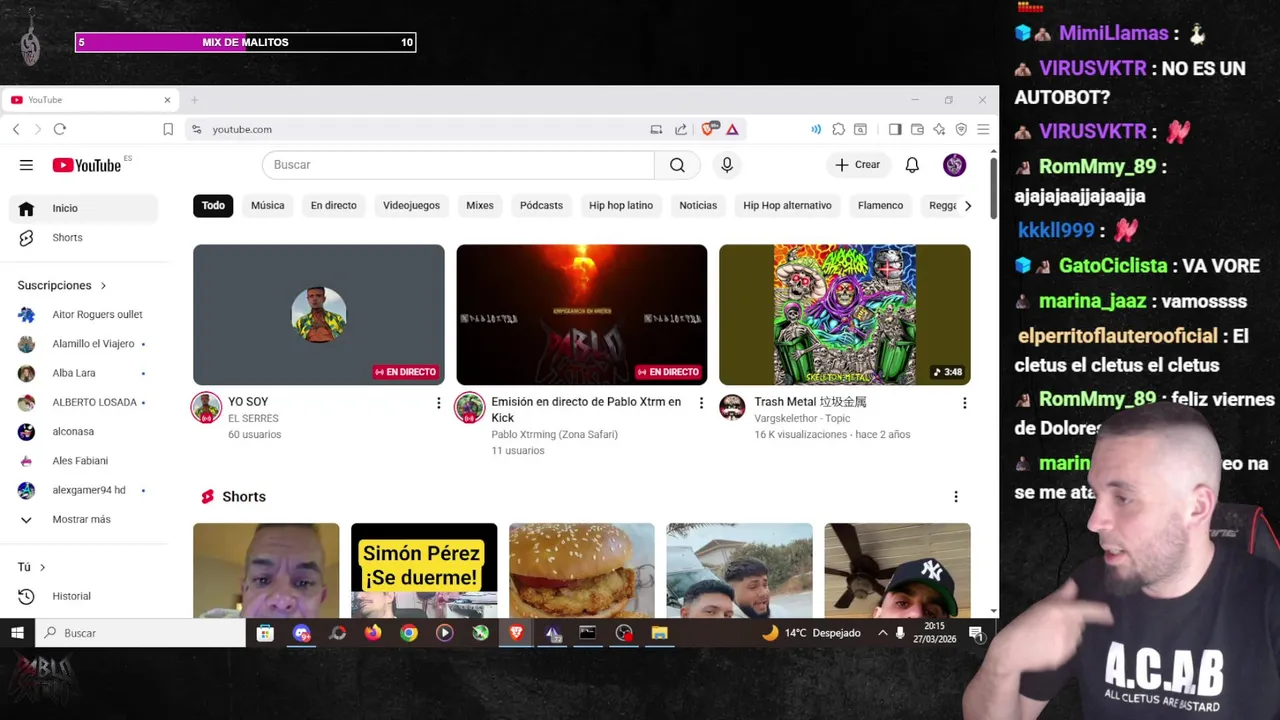Viewport: 1280px width, 720px height.
Task: Click the Shorts sidebar icon
Action: point(26,238)
